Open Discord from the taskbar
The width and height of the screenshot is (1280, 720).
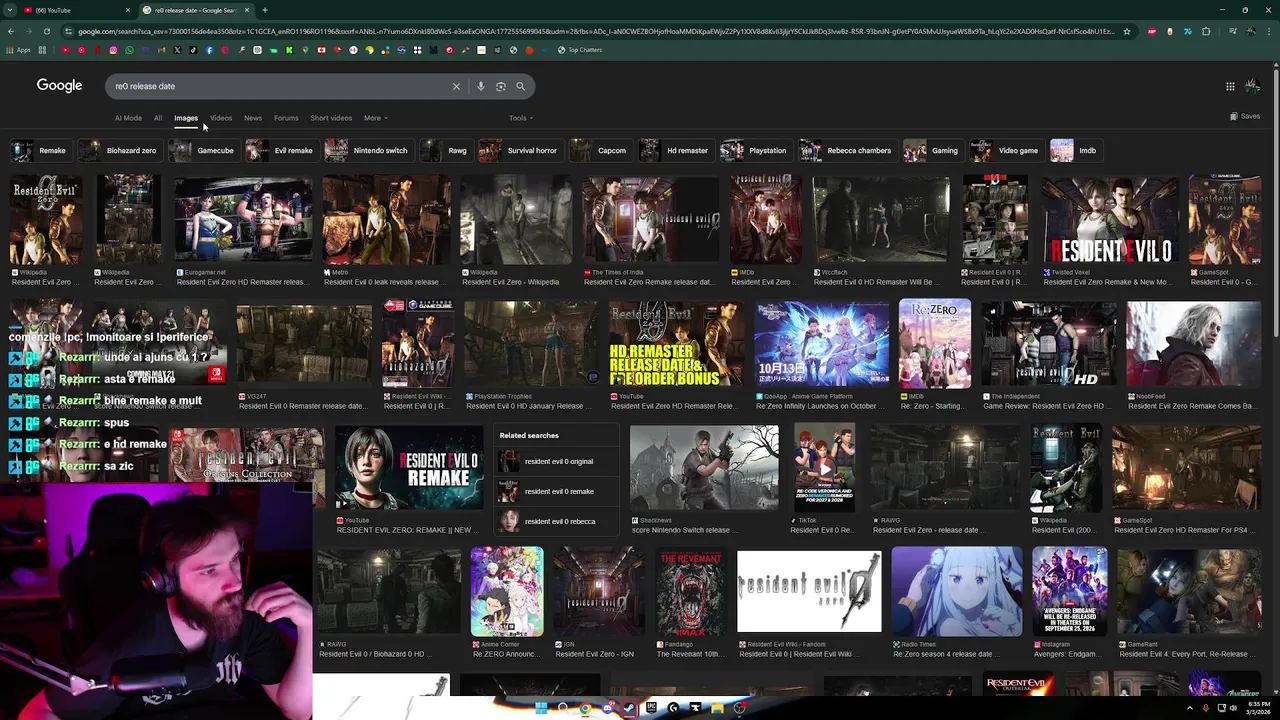(x=607, y=708)
